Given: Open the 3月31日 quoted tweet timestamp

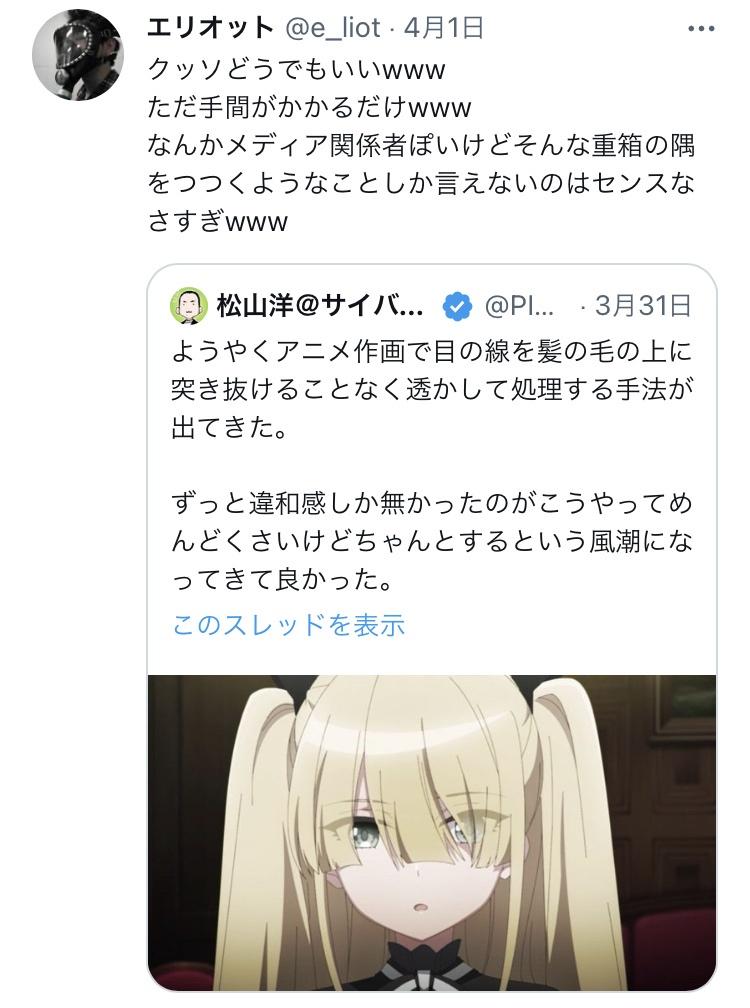Looking at the screenshot, I should [x=643, y=305].
